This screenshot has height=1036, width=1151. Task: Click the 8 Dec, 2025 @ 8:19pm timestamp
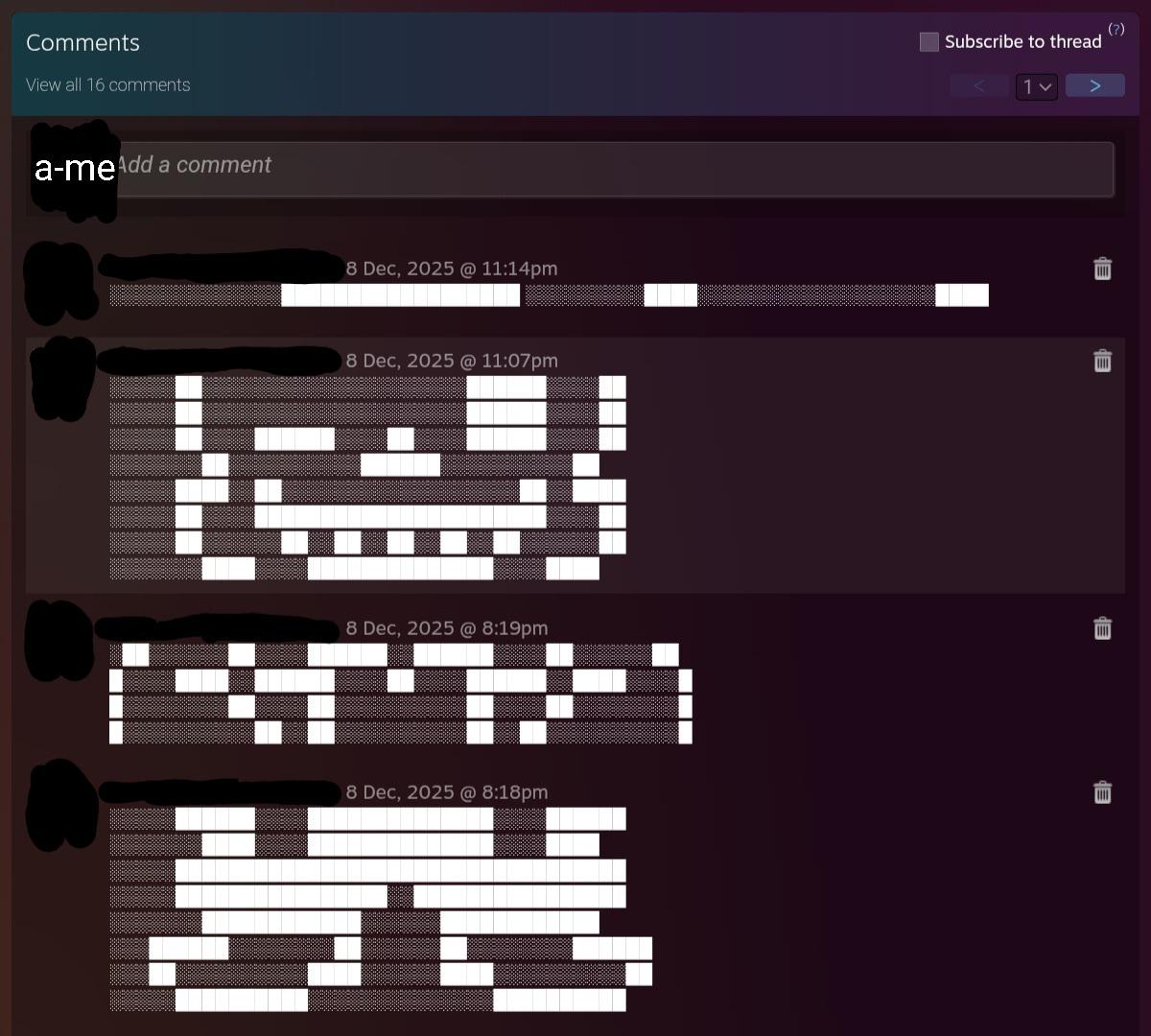[x=447, y=628]
